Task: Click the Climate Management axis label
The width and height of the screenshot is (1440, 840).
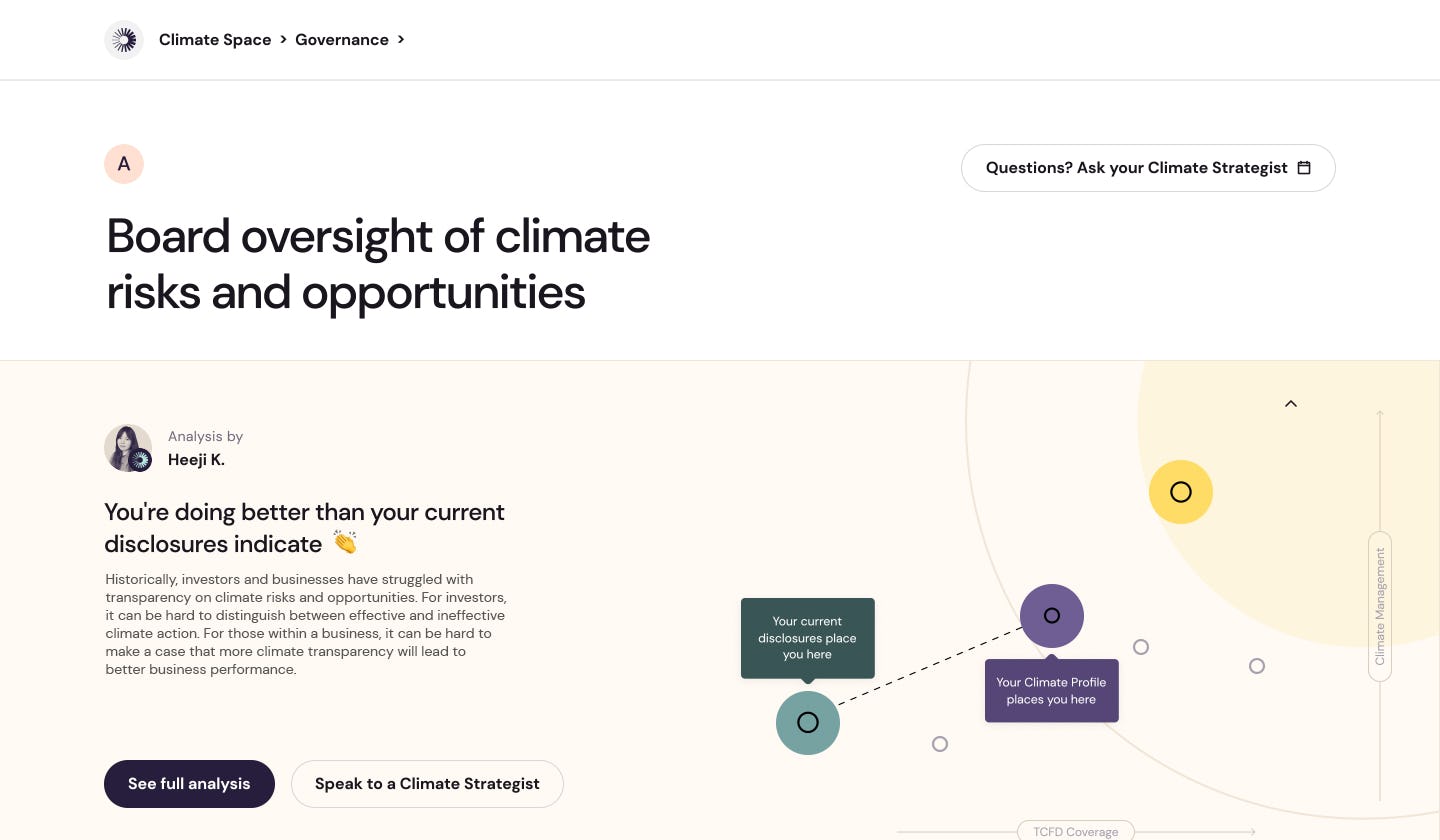Action: coord(1380,607)
